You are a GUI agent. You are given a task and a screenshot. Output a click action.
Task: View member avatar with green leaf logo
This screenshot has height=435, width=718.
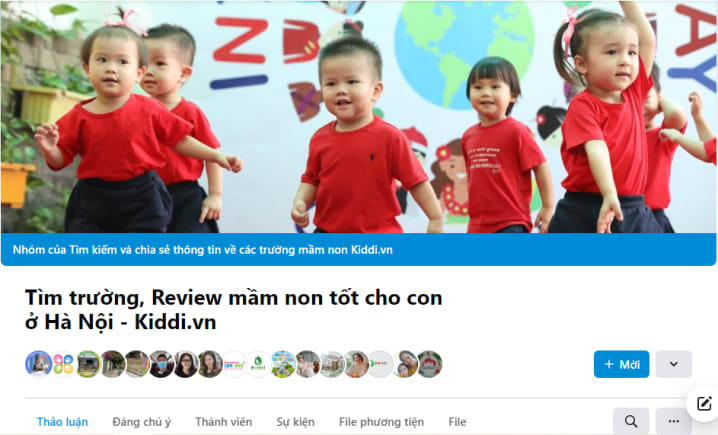(258, 364)
